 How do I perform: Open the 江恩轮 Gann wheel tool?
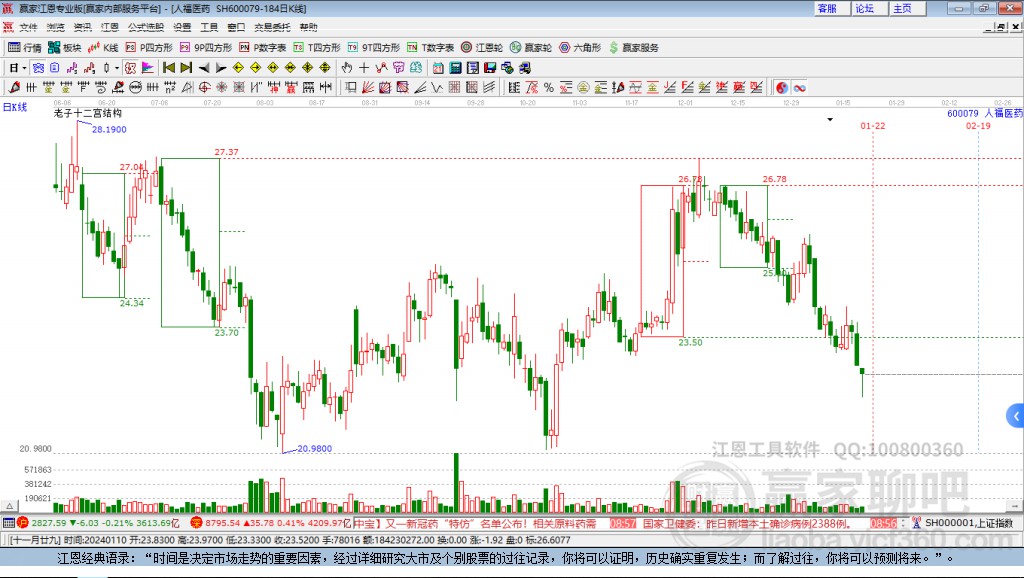pos(482,48)
